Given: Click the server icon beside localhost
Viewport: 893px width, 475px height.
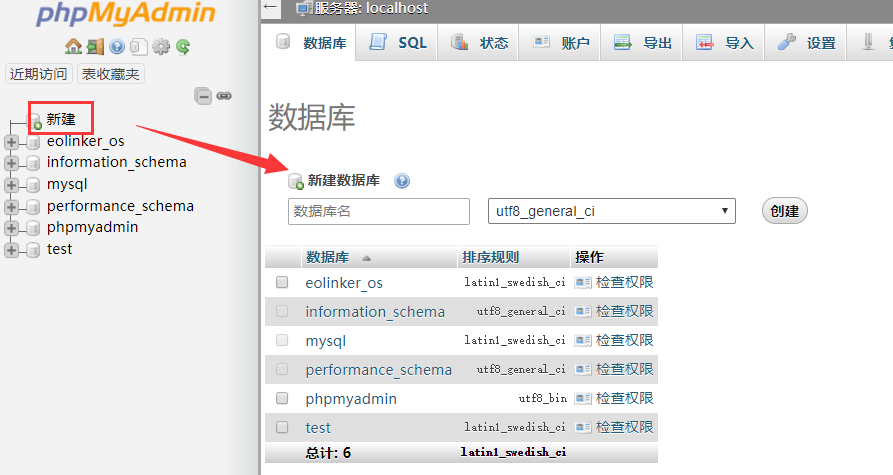Looking at the screenshot, I should (x=304, y=8).
